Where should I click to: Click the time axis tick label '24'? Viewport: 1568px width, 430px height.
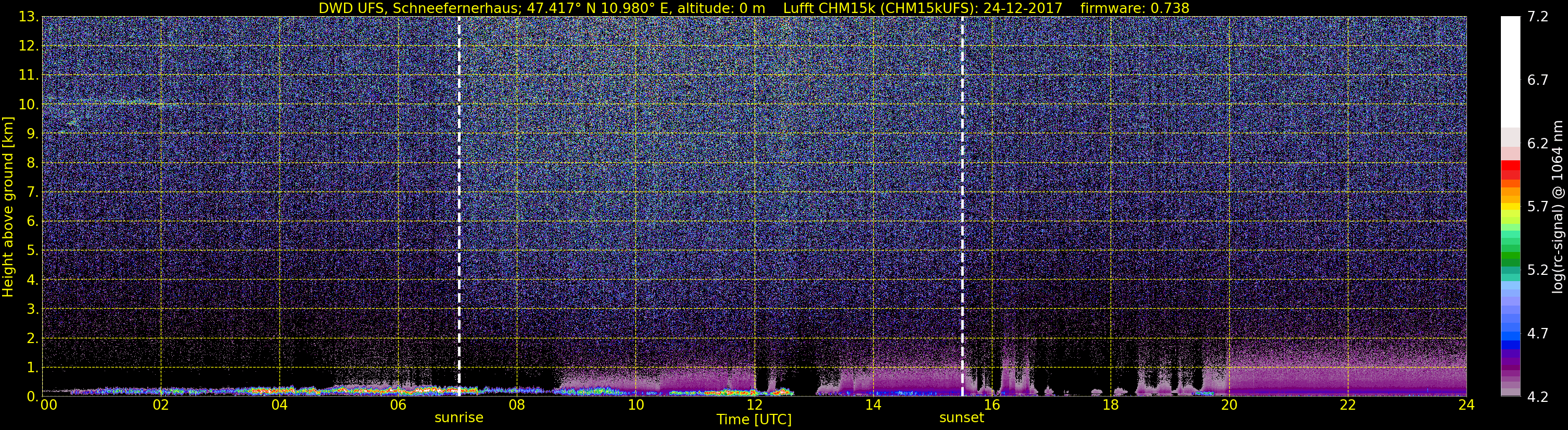point(1467,405)
